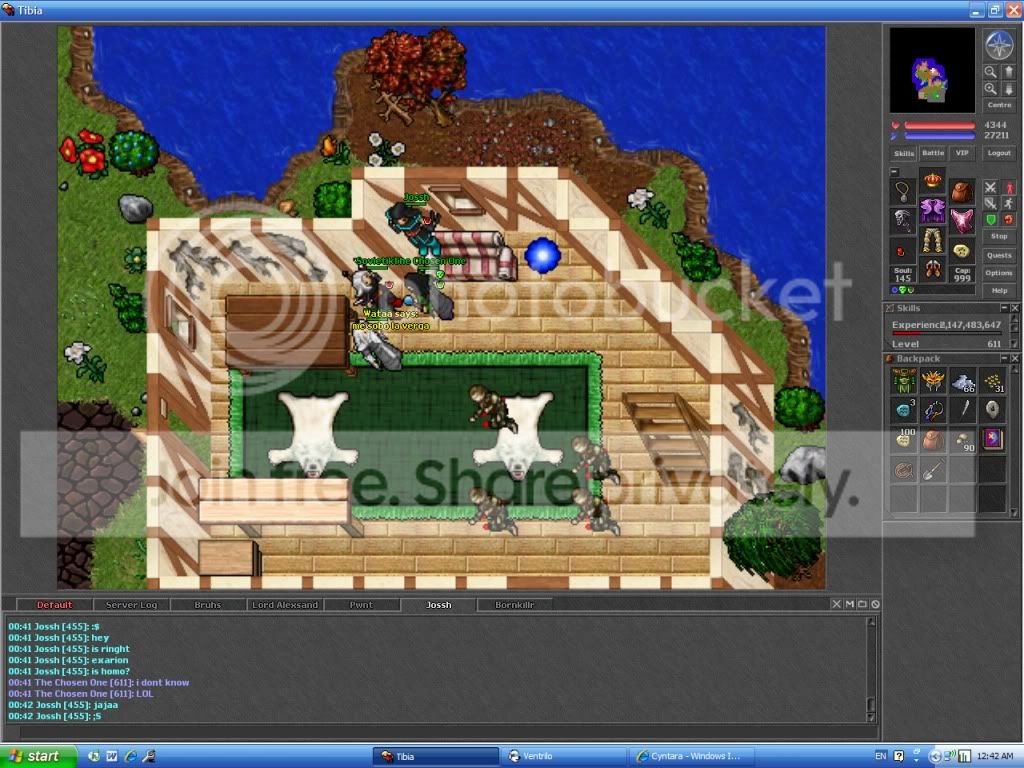Zoom out the minimap
Screen dimensions: 1024x768
pyautogui.click(x=991, y=72)
